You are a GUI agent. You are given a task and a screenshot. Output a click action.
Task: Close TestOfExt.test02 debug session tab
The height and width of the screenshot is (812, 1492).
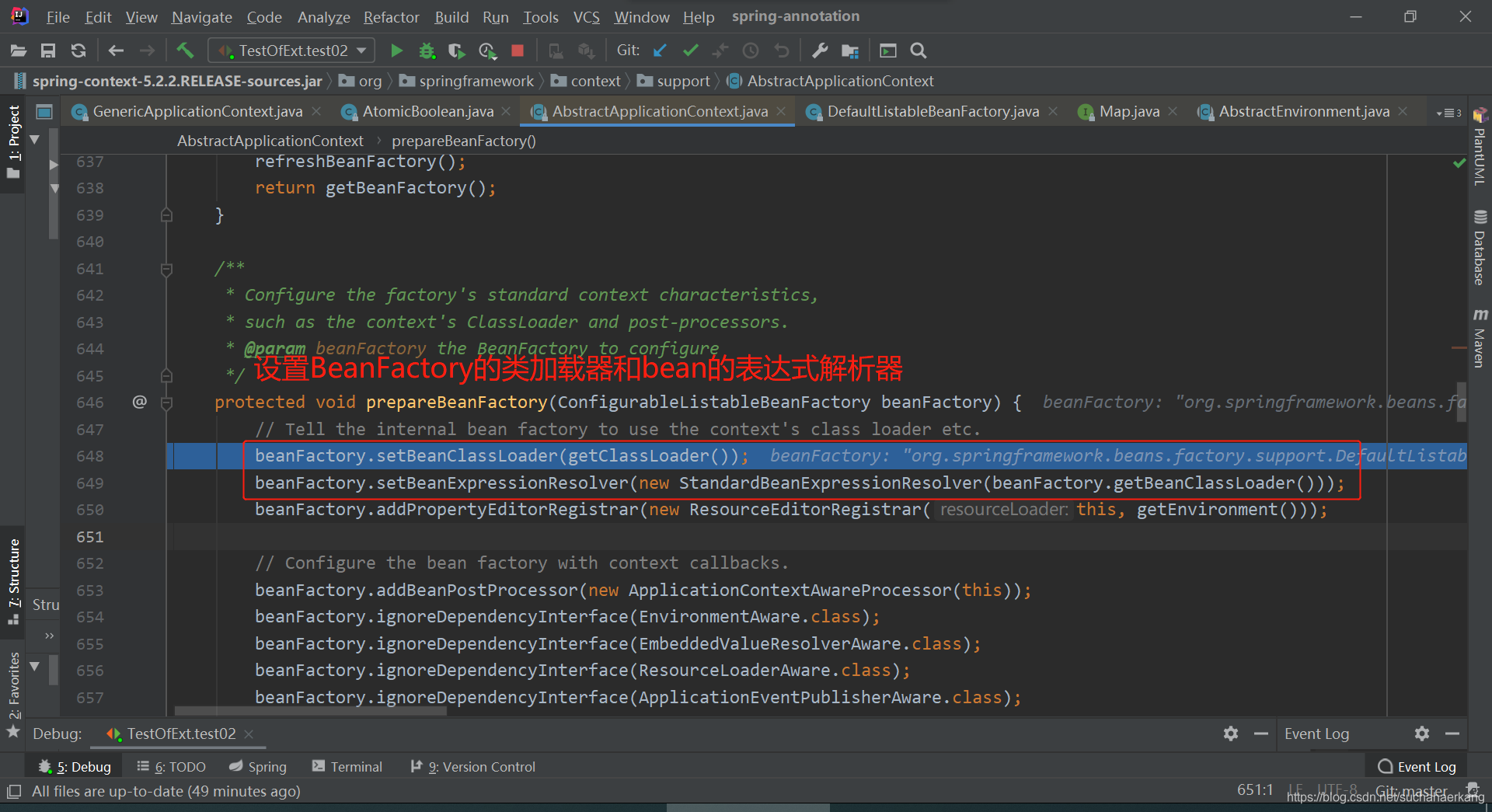click(249, 734)
